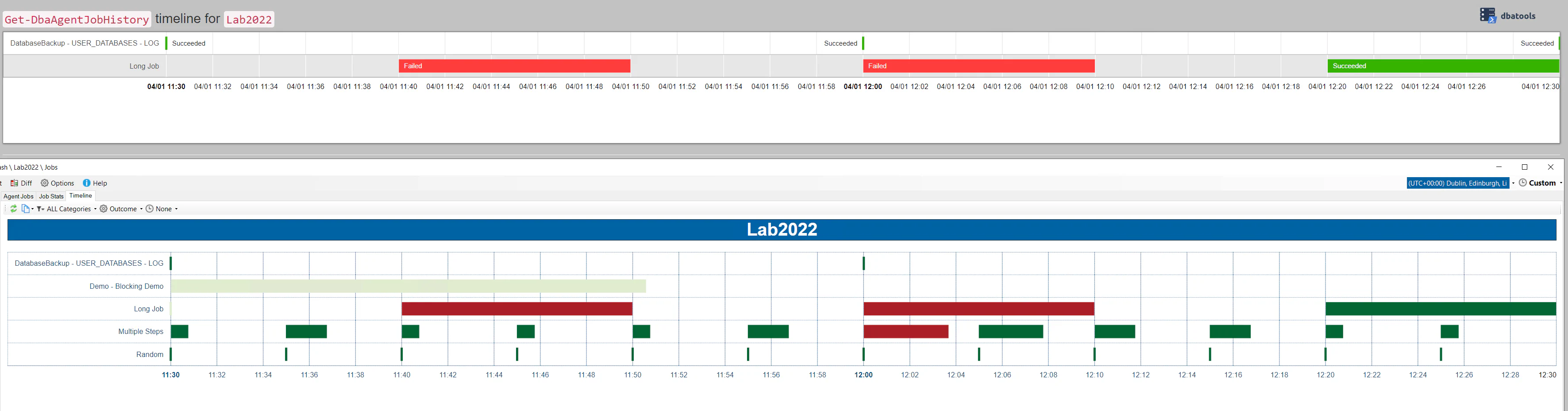This screenshot has width=1568, height=411.
Task: Click the red Multiple Steps bar at 12:00
Action: click(906, 332)
